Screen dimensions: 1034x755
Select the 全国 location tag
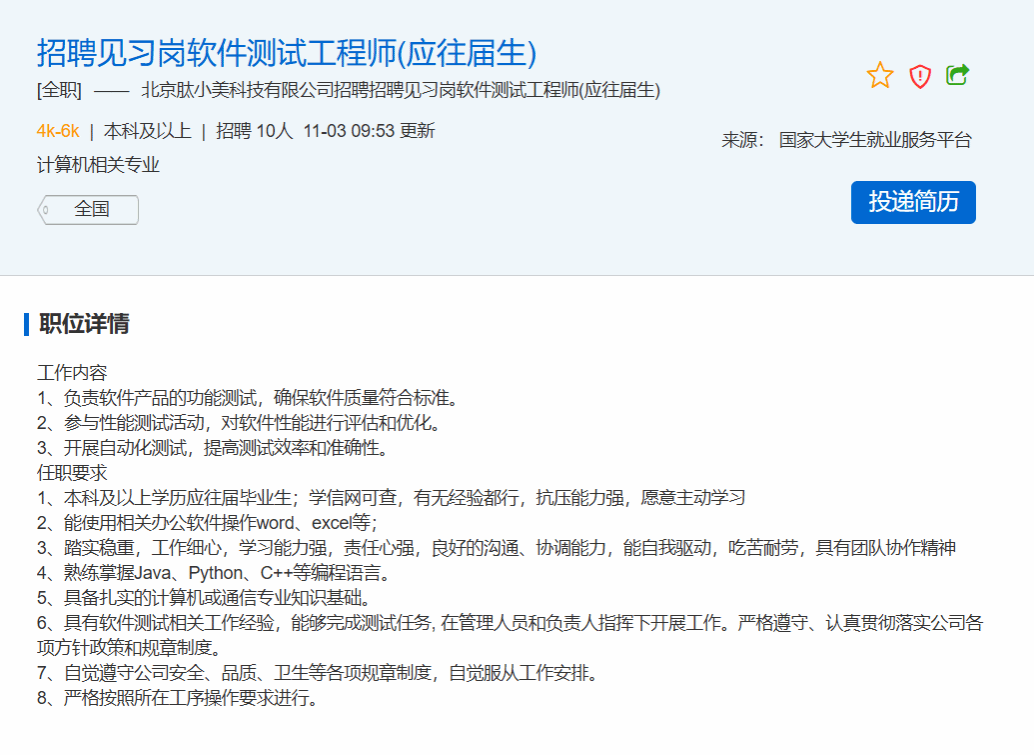pos(91,210)
